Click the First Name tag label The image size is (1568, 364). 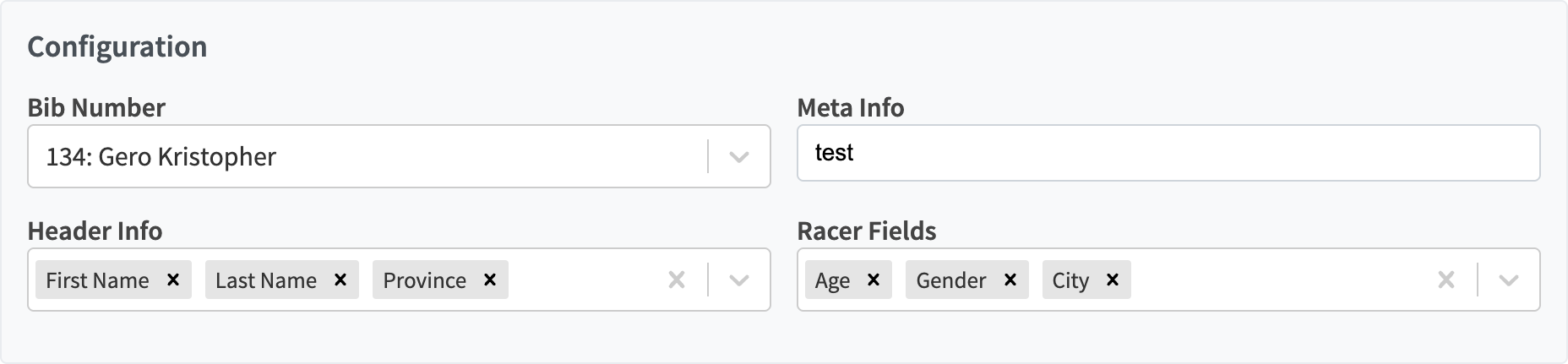tap(97, 280)
